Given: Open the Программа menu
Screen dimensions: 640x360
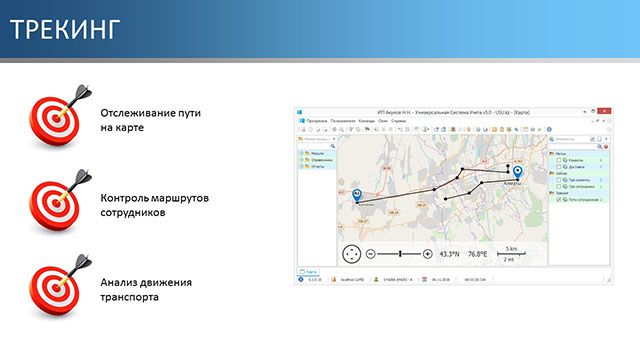Looking at the screenshot, I should click(x=317, y=121).
